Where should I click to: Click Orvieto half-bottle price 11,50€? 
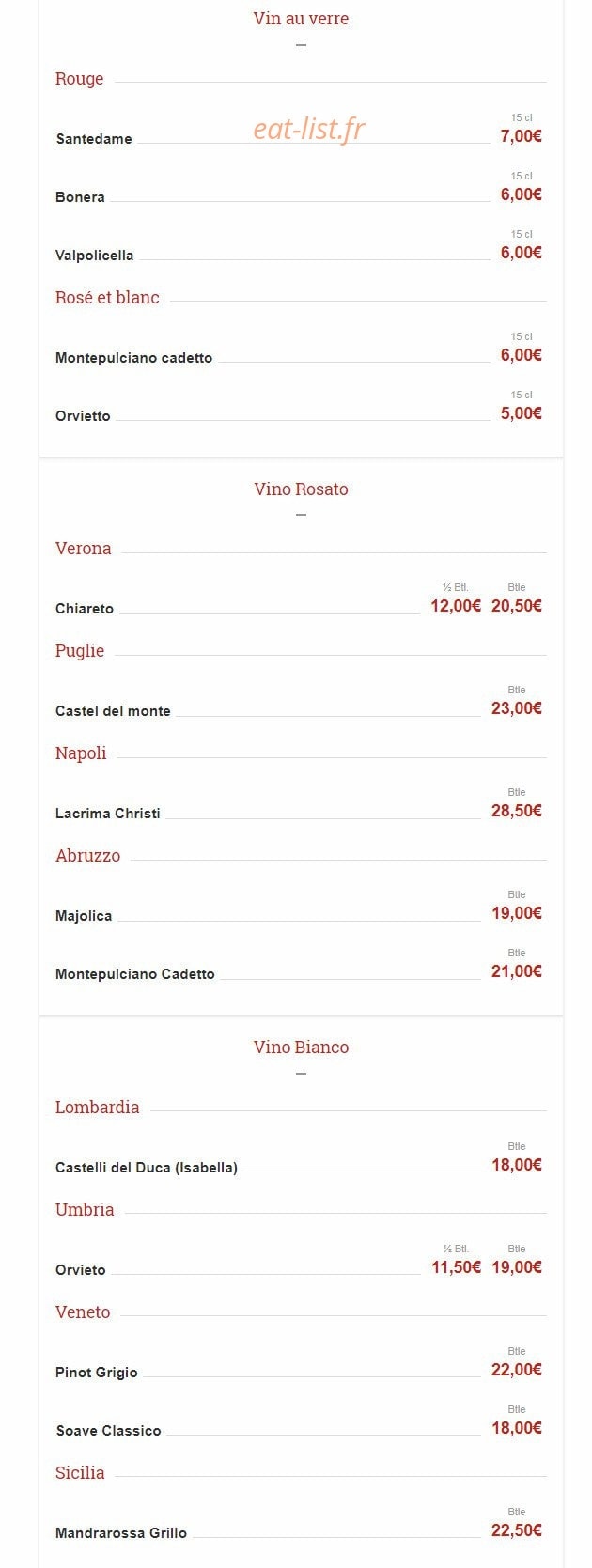tap(456, 1267)
